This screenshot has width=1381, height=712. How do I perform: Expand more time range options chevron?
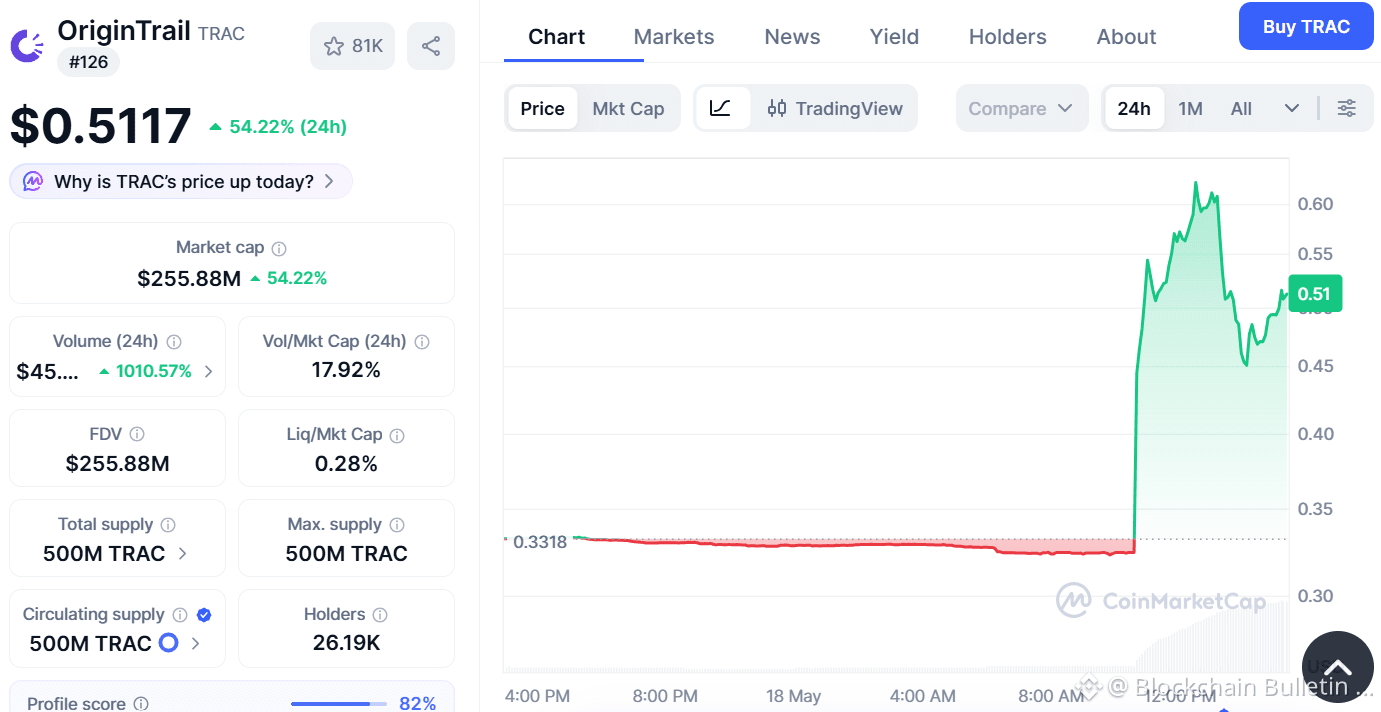1292,108
